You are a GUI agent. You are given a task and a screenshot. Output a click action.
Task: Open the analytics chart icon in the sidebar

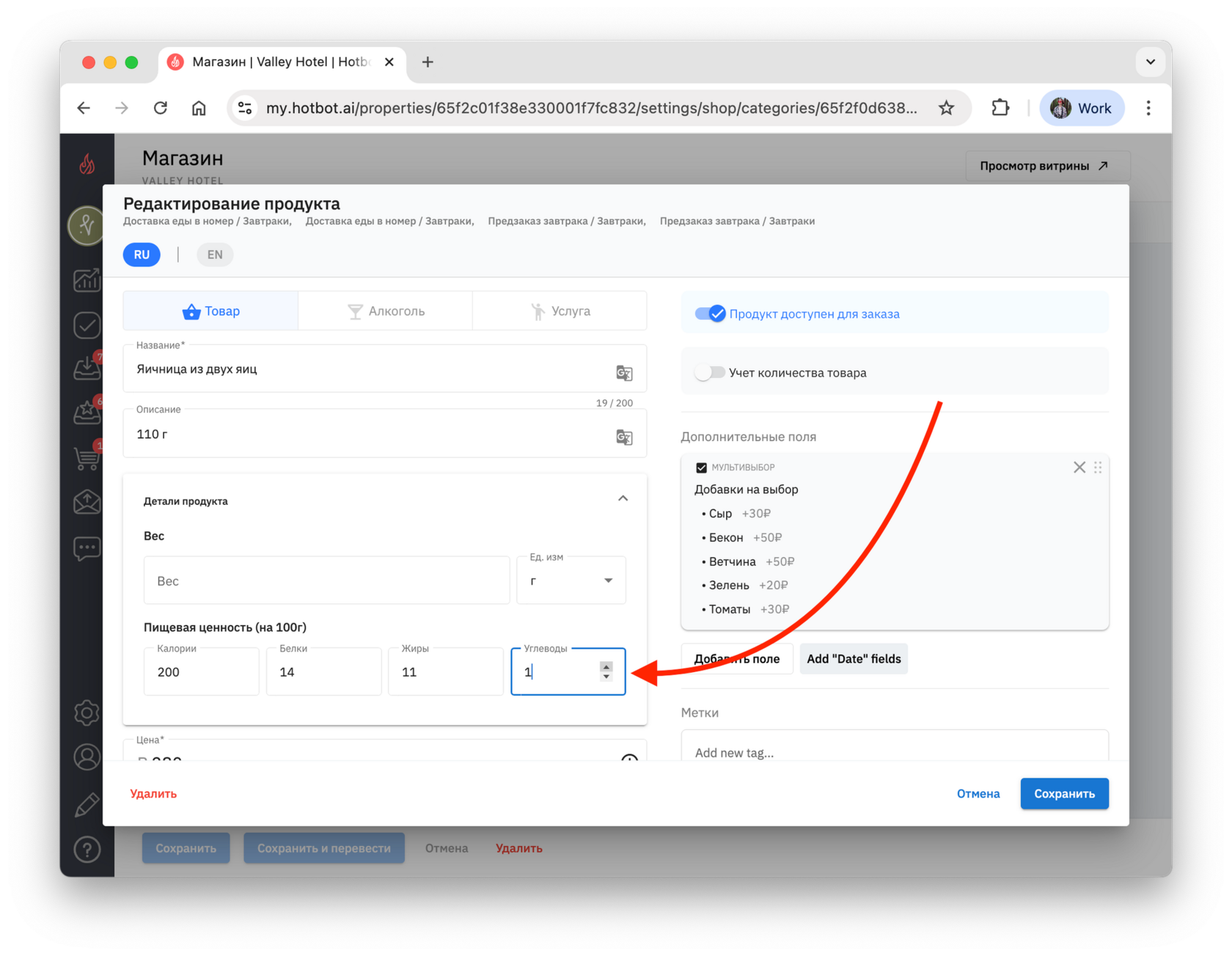pos(87,279)
